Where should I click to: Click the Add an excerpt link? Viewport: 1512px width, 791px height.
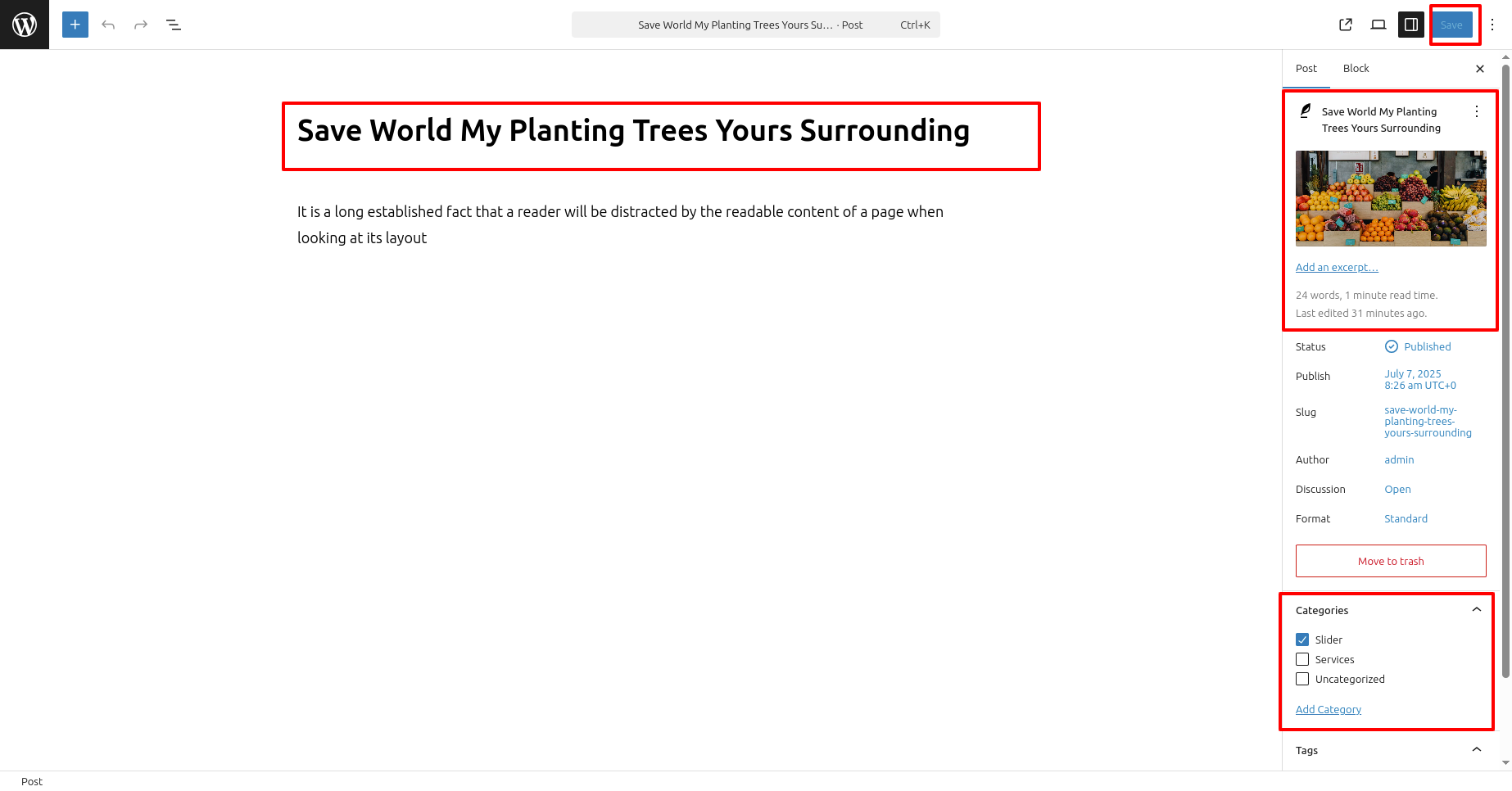tap(1337, 268)
